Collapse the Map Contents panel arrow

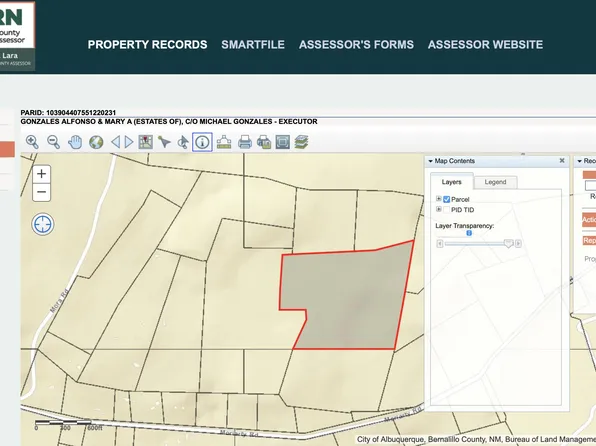pos(430,161)
